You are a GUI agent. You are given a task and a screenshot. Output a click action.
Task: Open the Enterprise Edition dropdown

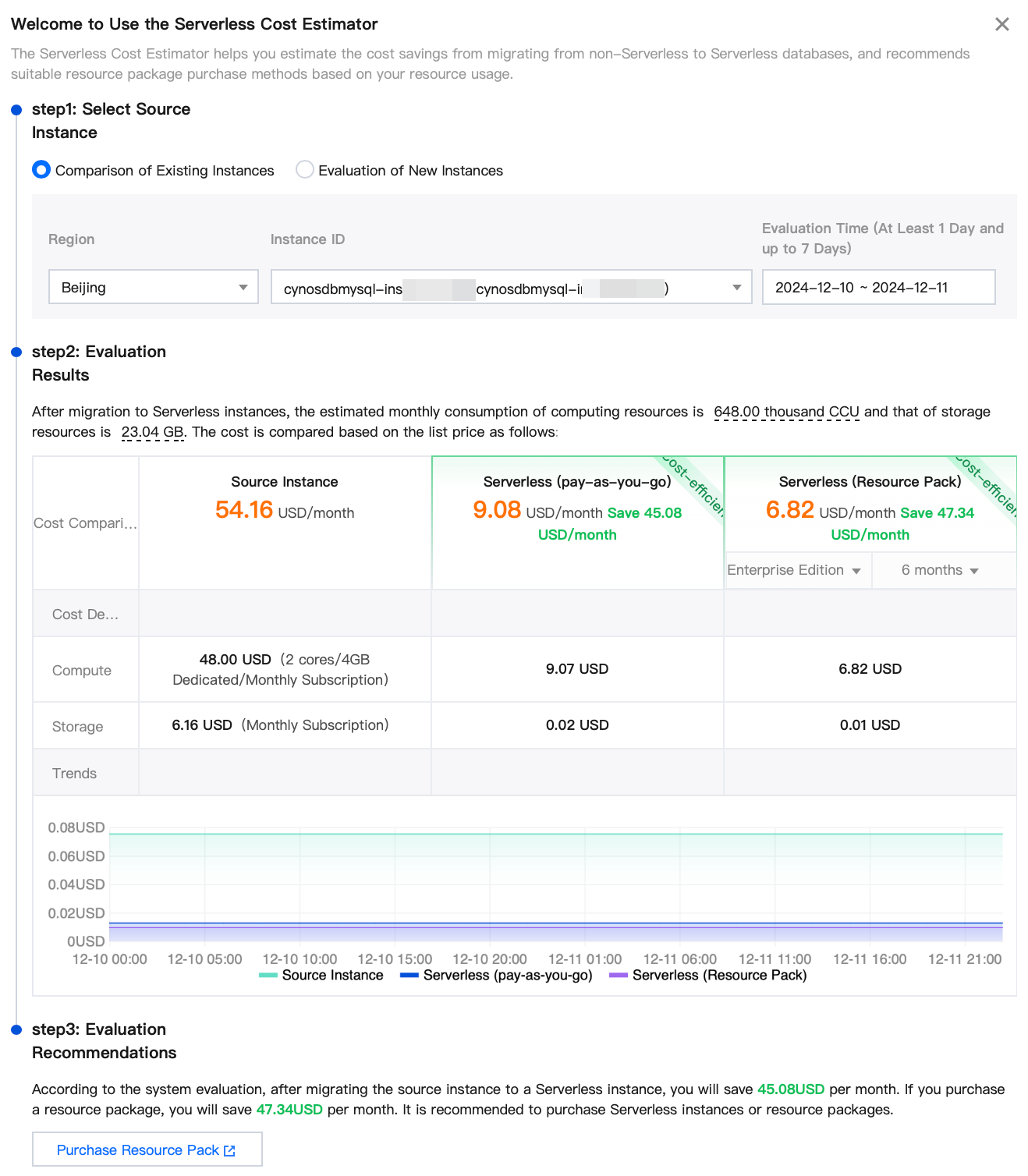[794, 570]
